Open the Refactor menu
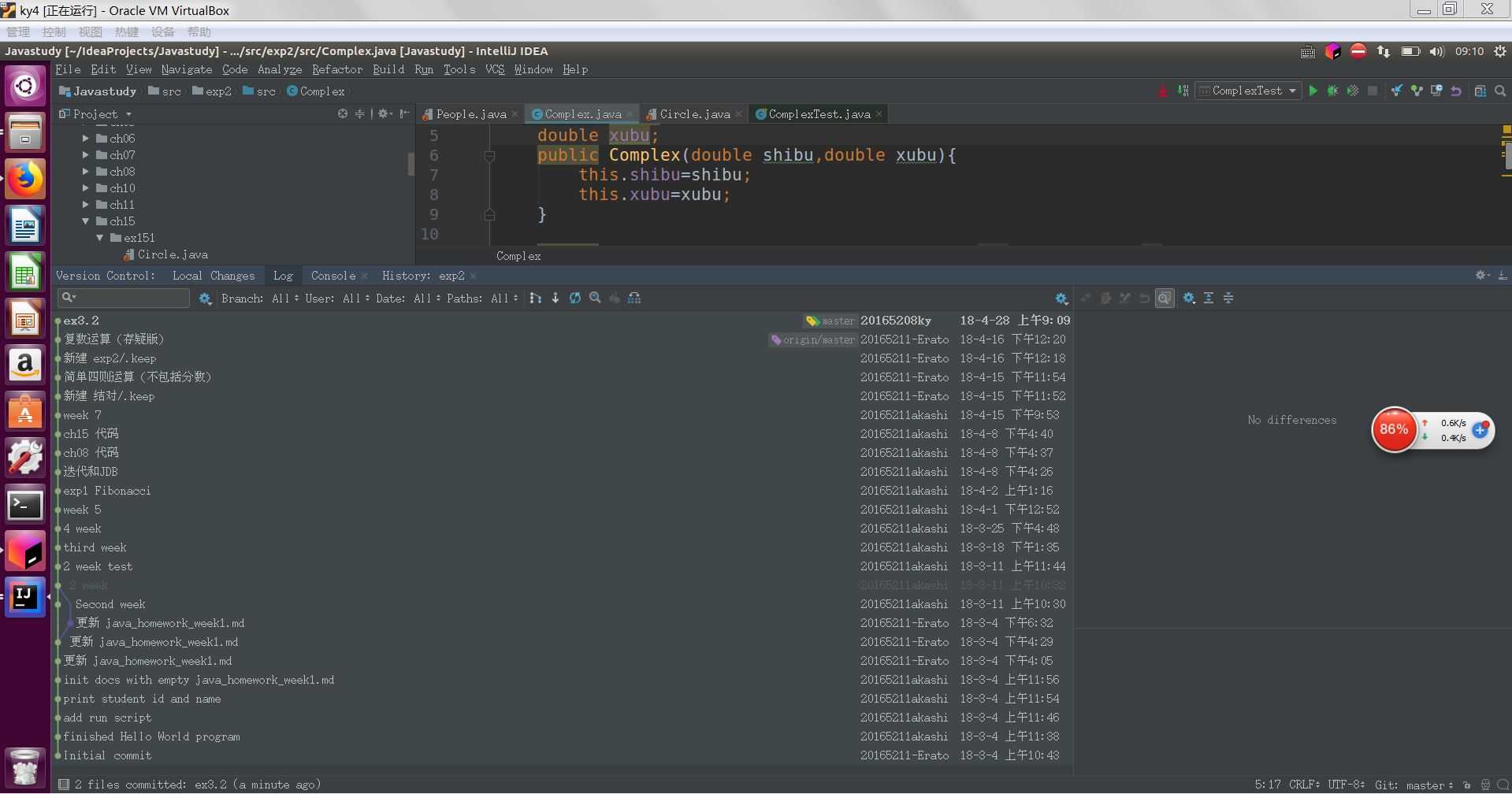Viewport: 1512px width, 794px height. [x=337, y=69]
